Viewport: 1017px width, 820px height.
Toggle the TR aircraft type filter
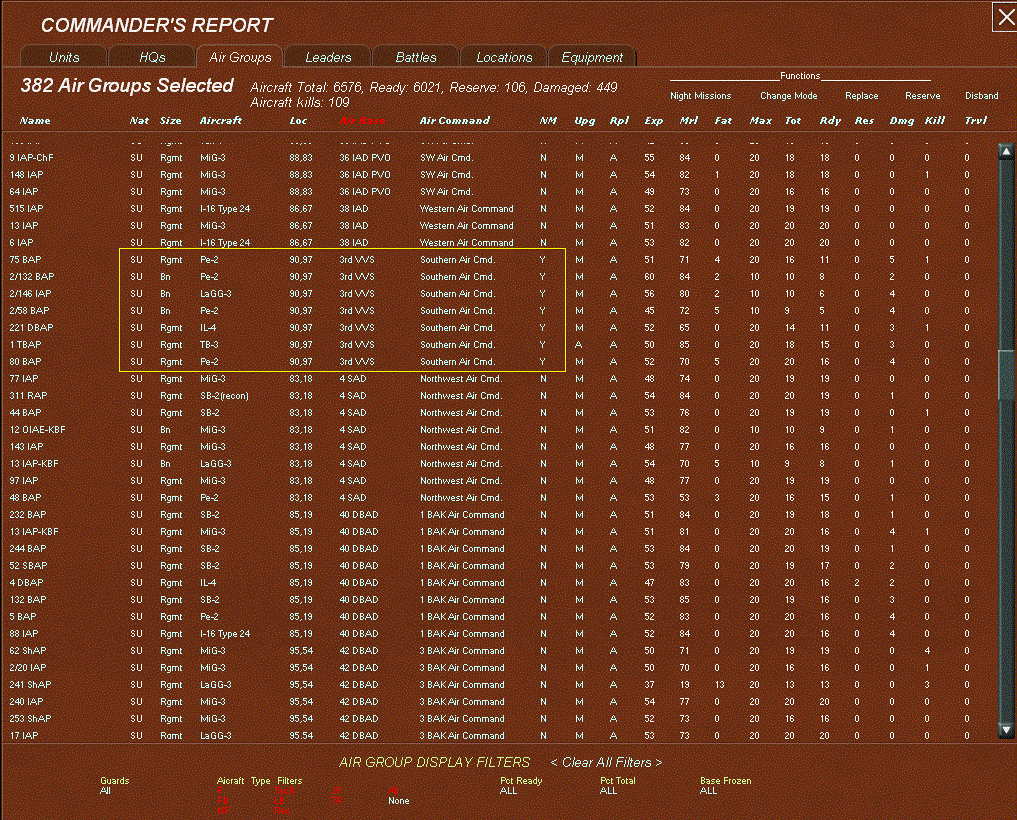click(x=337, y=801)
